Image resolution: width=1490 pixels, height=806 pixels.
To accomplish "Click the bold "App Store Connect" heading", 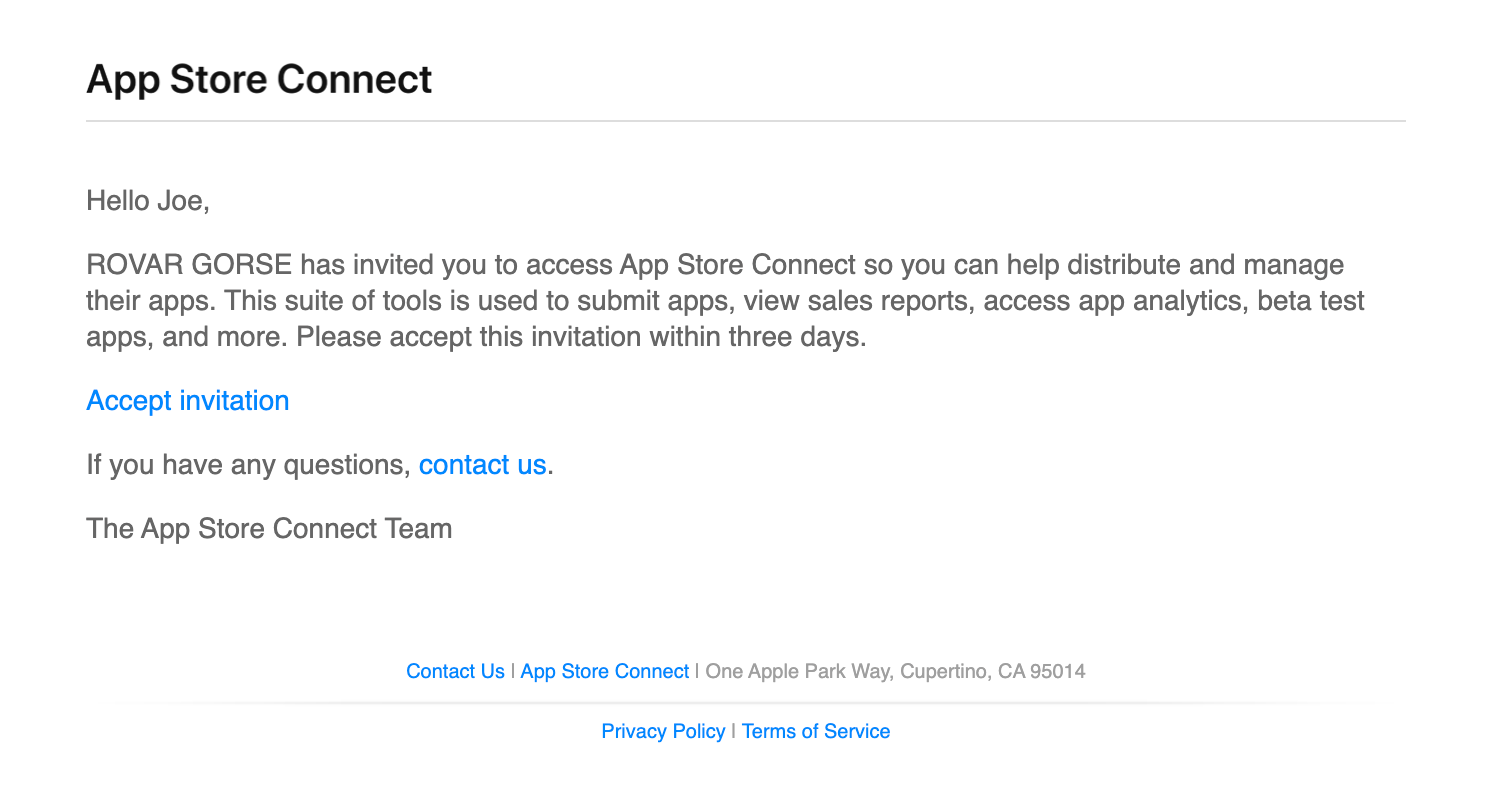I will pos(259,79).
